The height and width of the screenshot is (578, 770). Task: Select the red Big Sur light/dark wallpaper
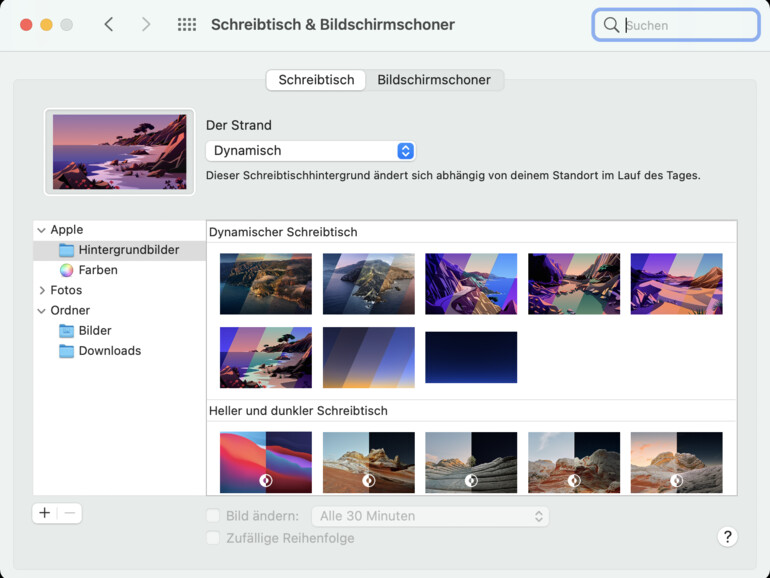[266, 462]
